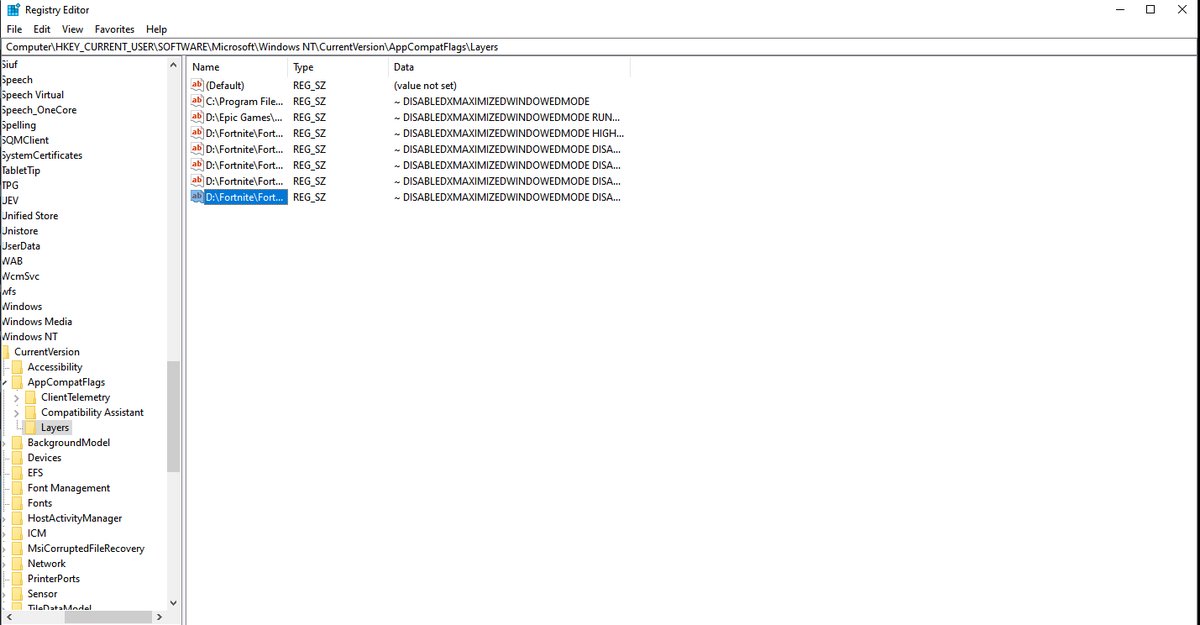Select the UEV key

coord(10,200)
